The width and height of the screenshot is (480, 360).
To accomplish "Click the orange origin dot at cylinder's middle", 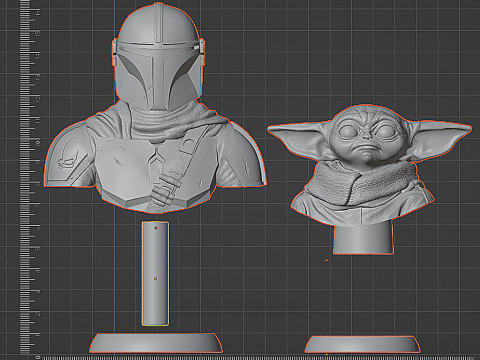I will 155,278.
